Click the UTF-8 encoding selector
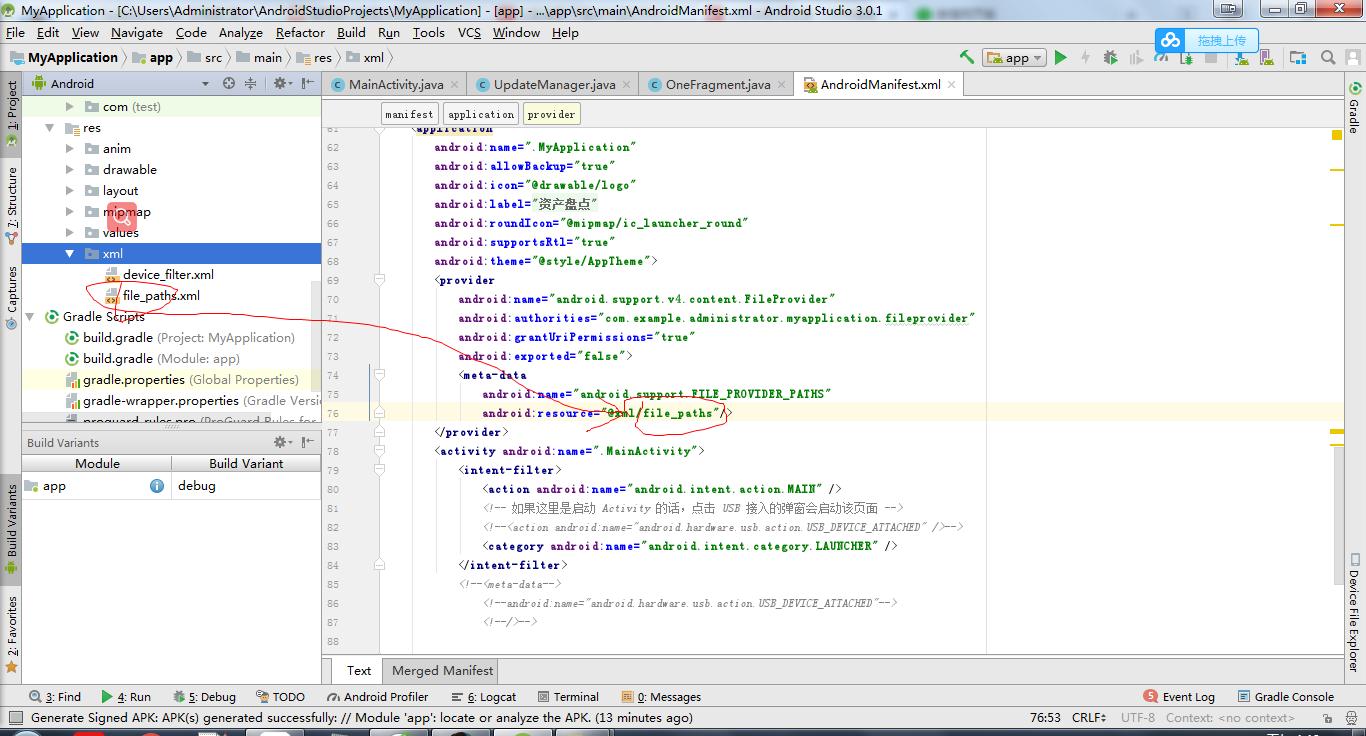1366x736 pixels. click(x=1138, y=718)
